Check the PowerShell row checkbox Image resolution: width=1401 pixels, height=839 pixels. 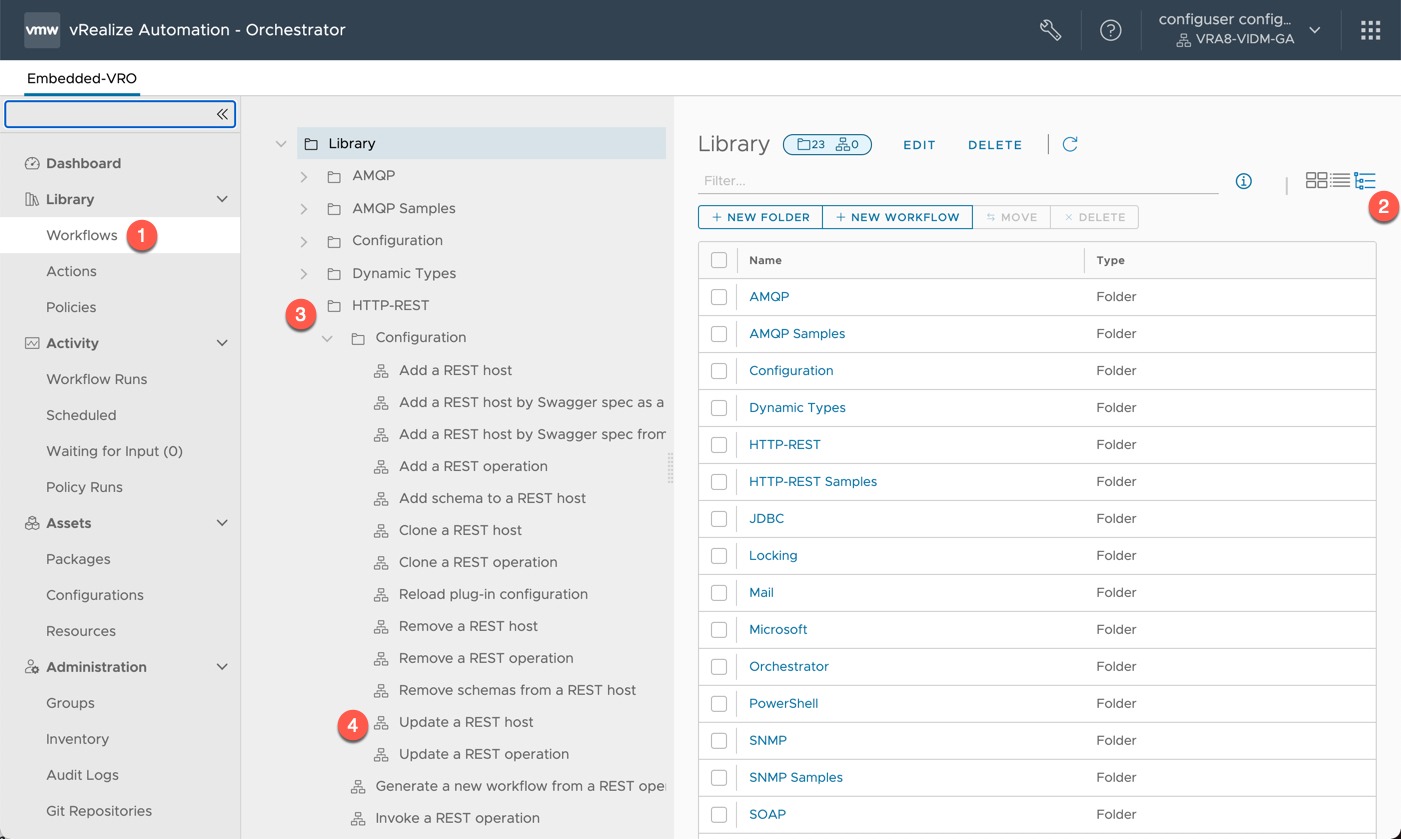click(x=719, y=704)
